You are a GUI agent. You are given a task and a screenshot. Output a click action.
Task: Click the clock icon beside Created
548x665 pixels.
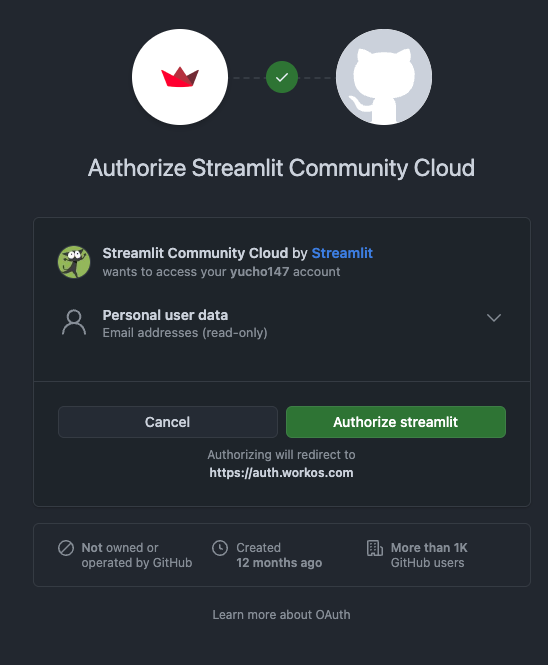pos(220,548)
